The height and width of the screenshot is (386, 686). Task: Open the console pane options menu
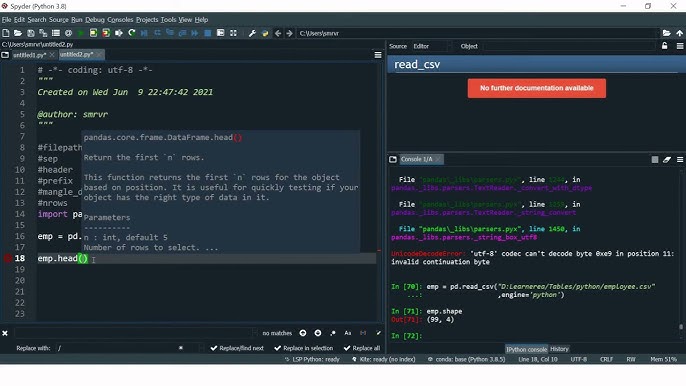point(680,160)
